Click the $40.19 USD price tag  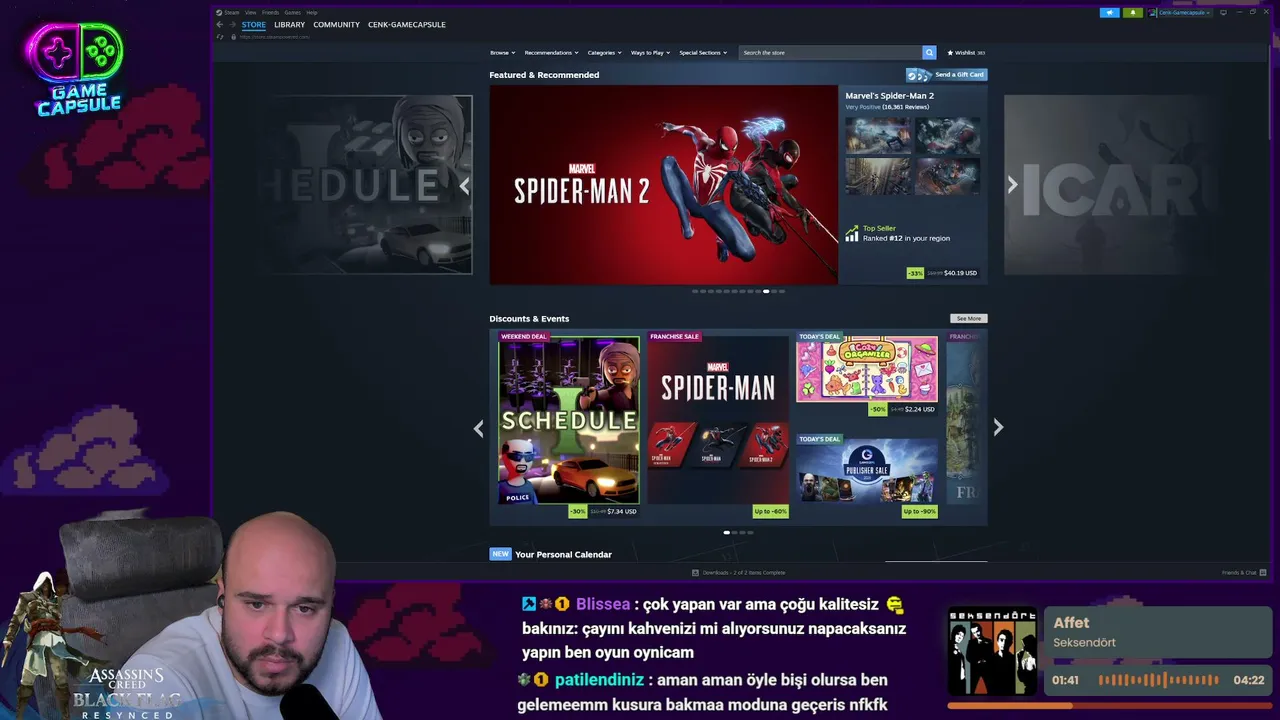coord(960,273)
